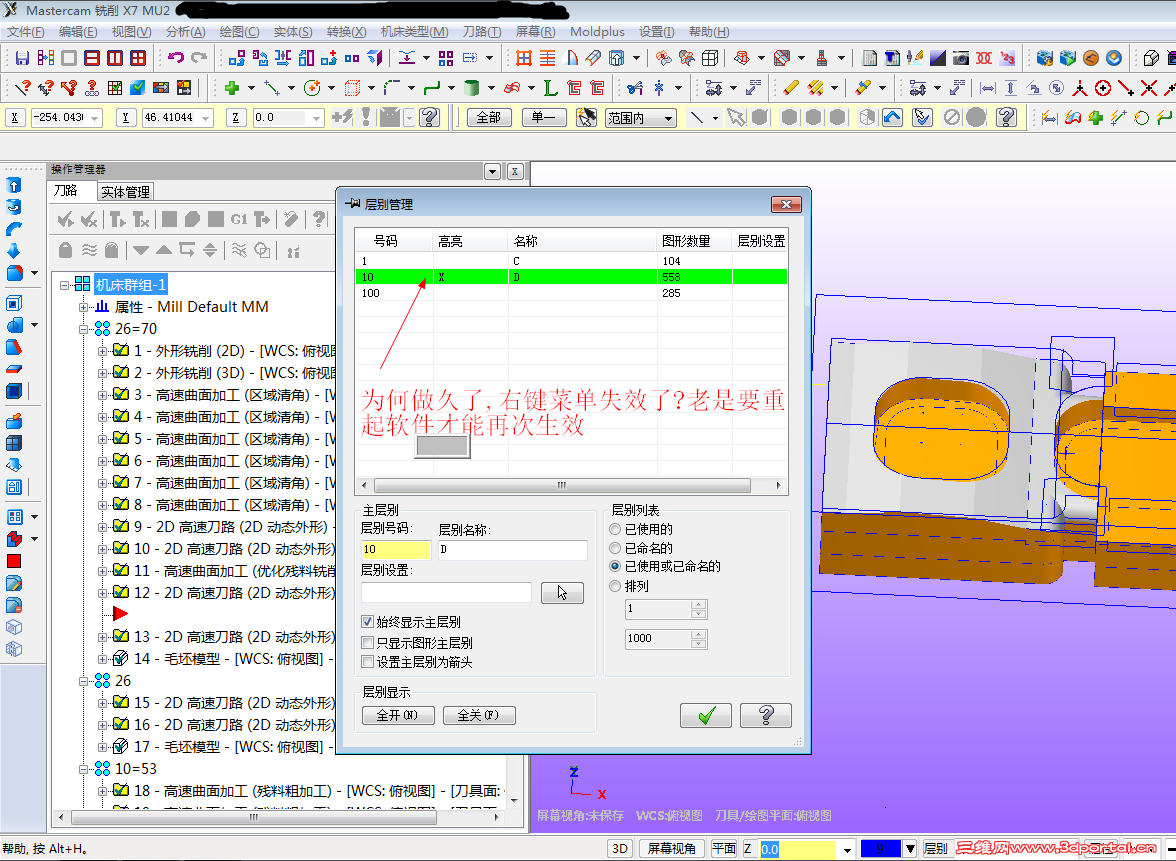Click the help question mark in ribbon bar
Image resolution: width=1176 pixels, height=861 pixels.
pyautogui.click(x=429, y=117)
